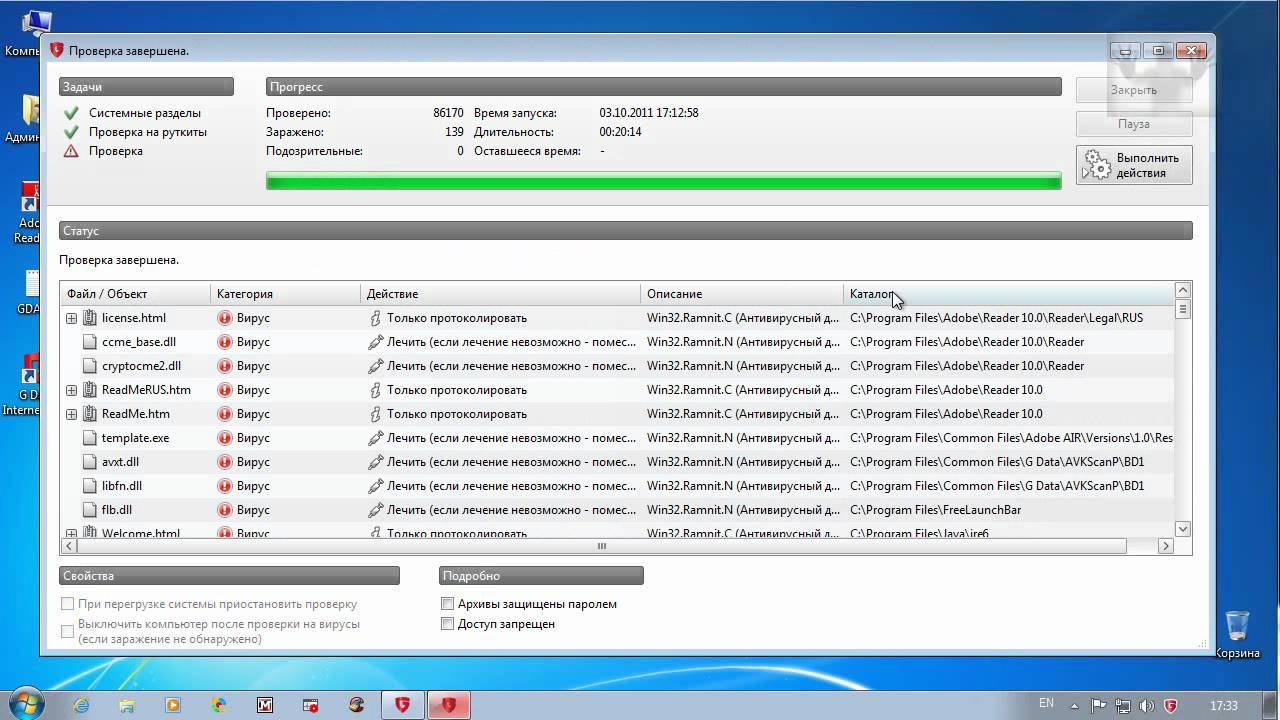The width and height of the screenshot is (1280, 720).
Task: Sort by the Категория column header
Action: (285, 294)
